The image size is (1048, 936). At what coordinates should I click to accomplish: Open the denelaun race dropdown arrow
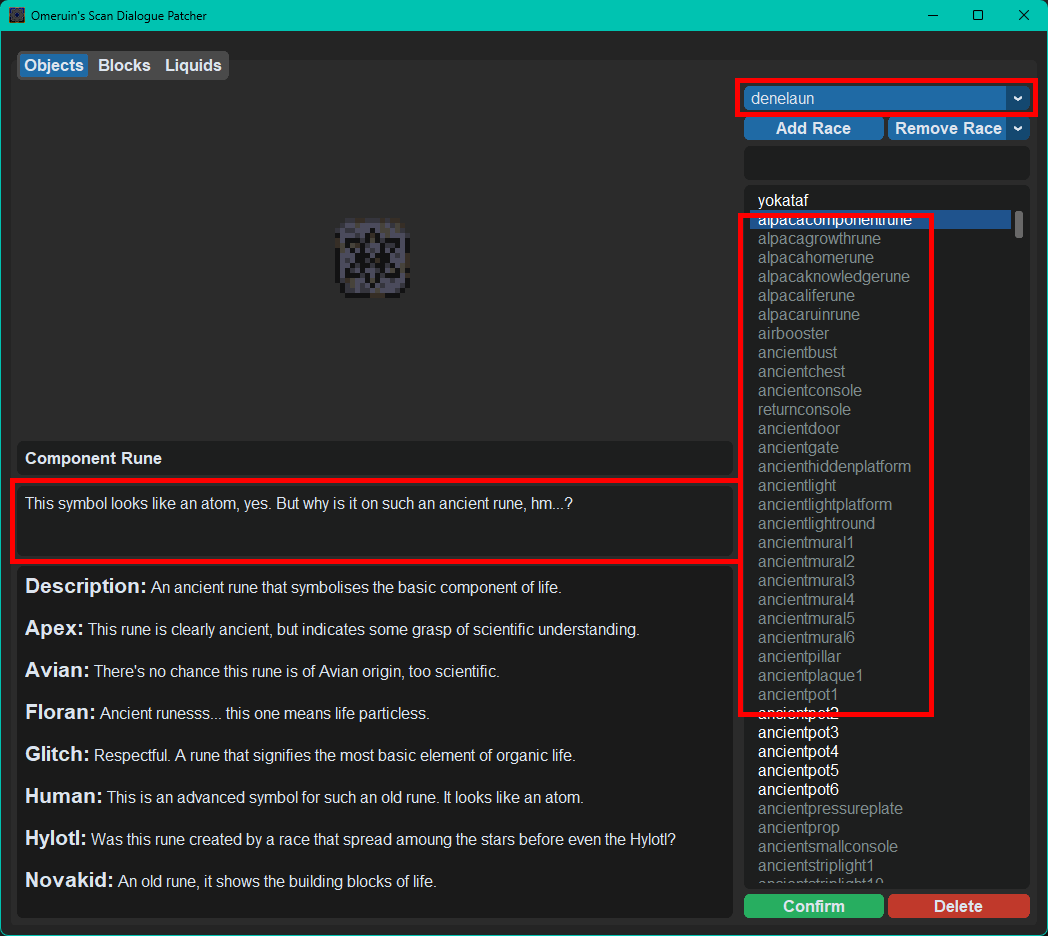[1017, 98]
